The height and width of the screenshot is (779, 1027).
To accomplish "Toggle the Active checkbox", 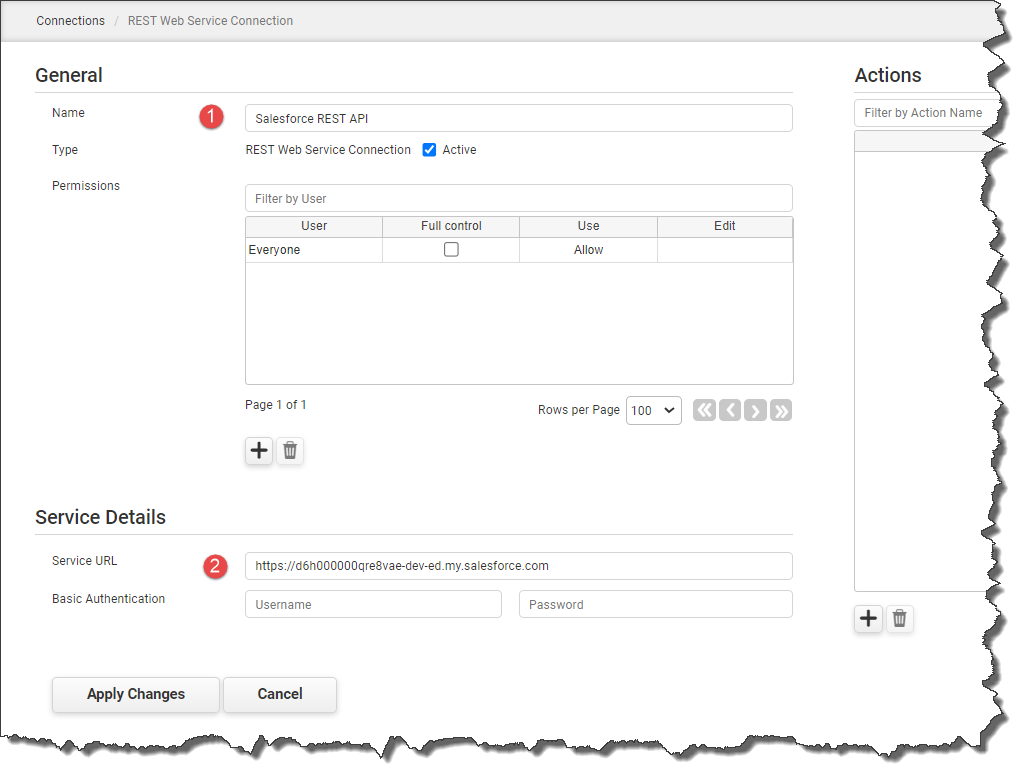I will (x=430, y=150).
